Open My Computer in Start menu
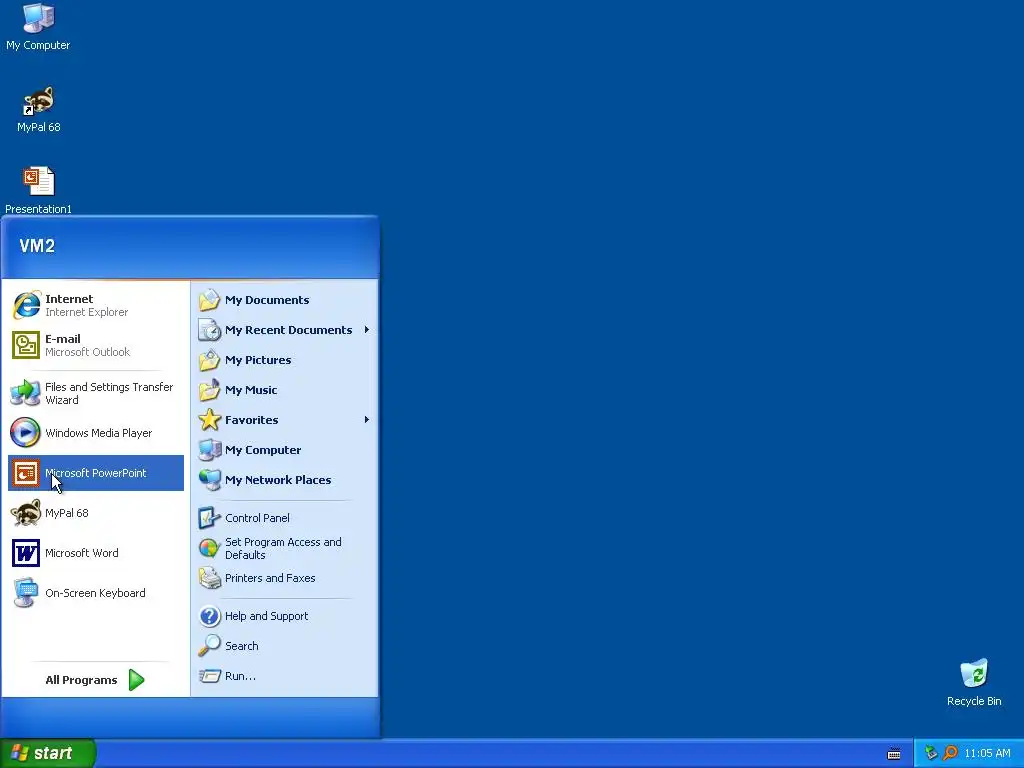Image resolution: width=1024 pixels, height=768 pixels. tap(284, 450)
